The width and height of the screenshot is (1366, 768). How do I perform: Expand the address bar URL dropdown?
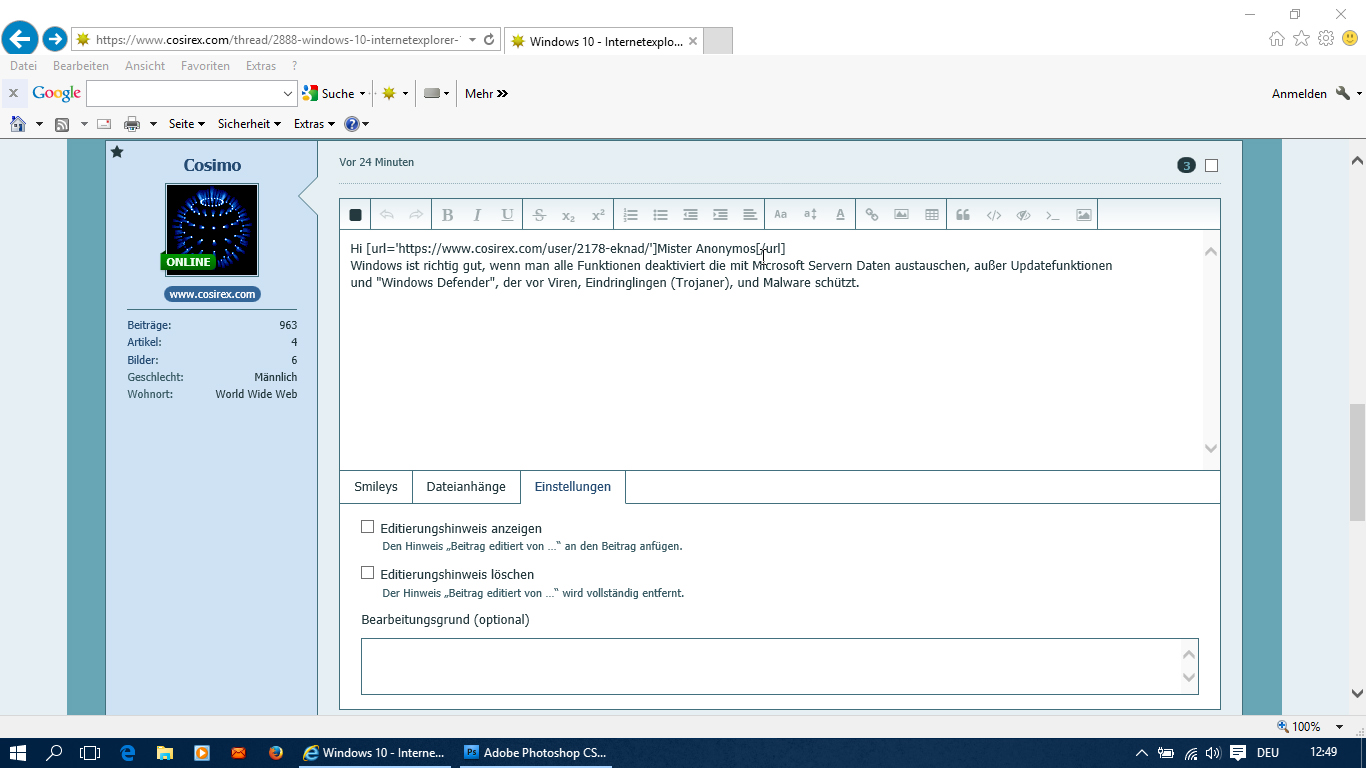472,40
